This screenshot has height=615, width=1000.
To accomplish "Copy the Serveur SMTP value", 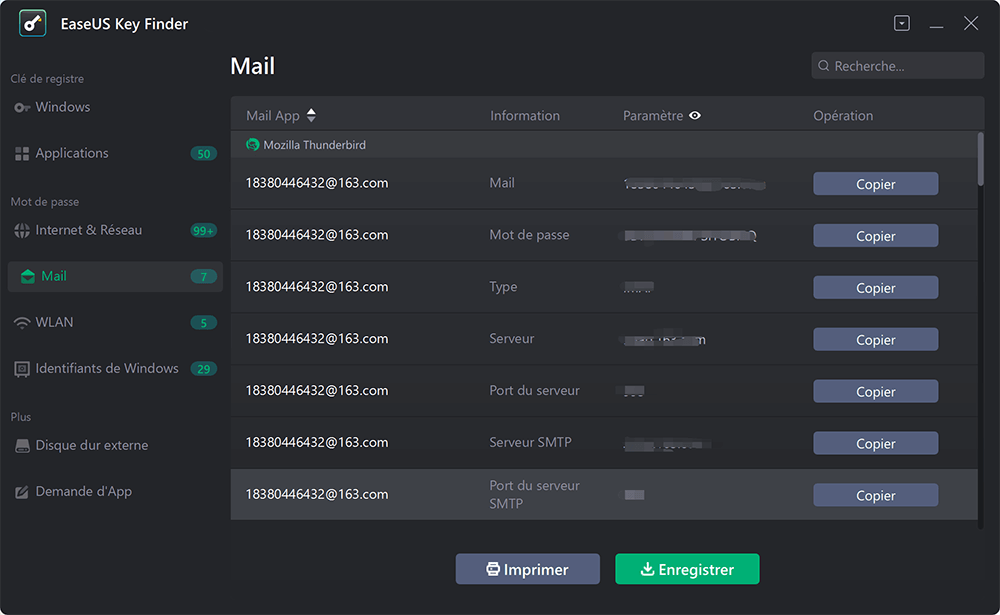I will tap(875, 443).
